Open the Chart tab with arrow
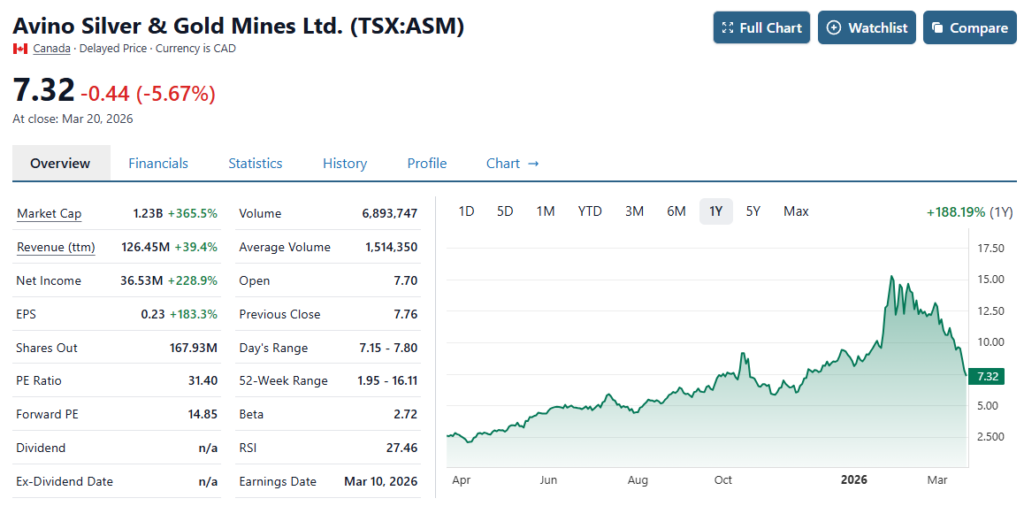 point(512,163)
